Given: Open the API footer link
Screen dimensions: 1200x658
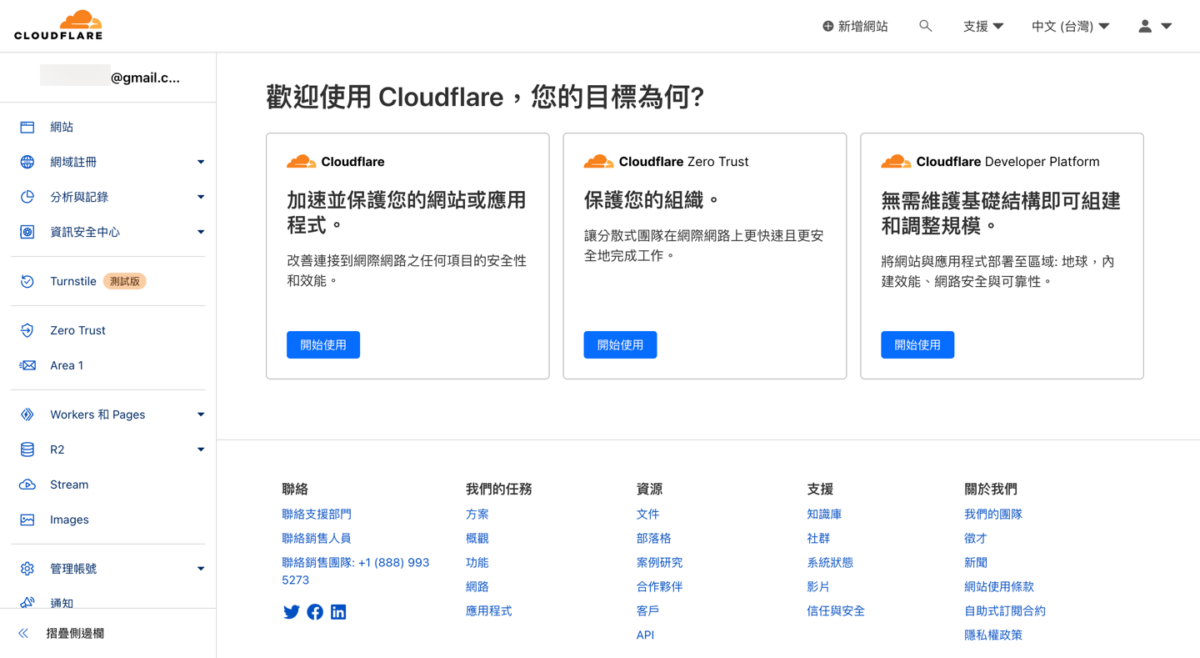Looking at the screenshot, I should (x=646, y=635).
